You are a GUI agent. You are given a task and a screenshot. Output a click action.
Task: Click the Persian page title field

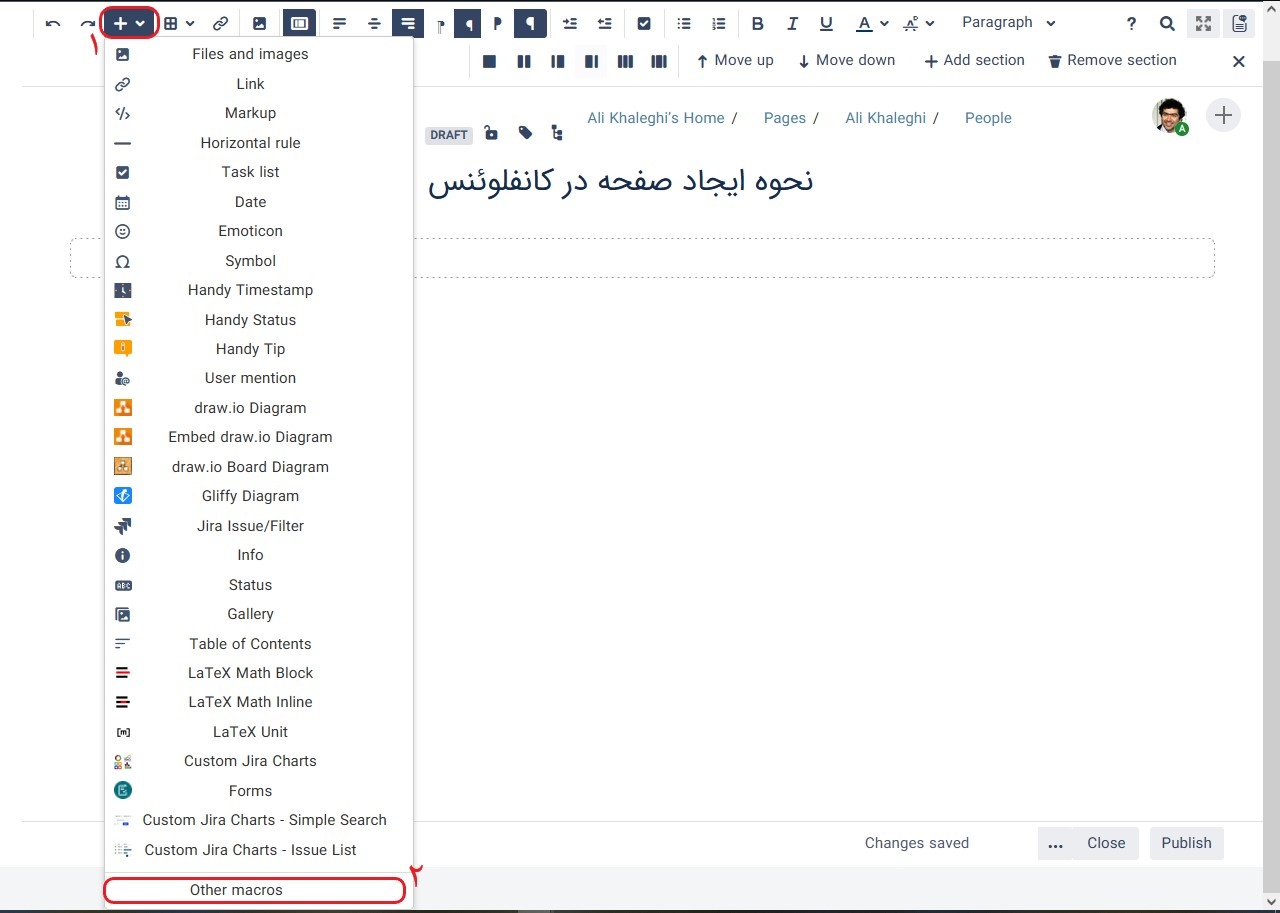coord(620,181)
